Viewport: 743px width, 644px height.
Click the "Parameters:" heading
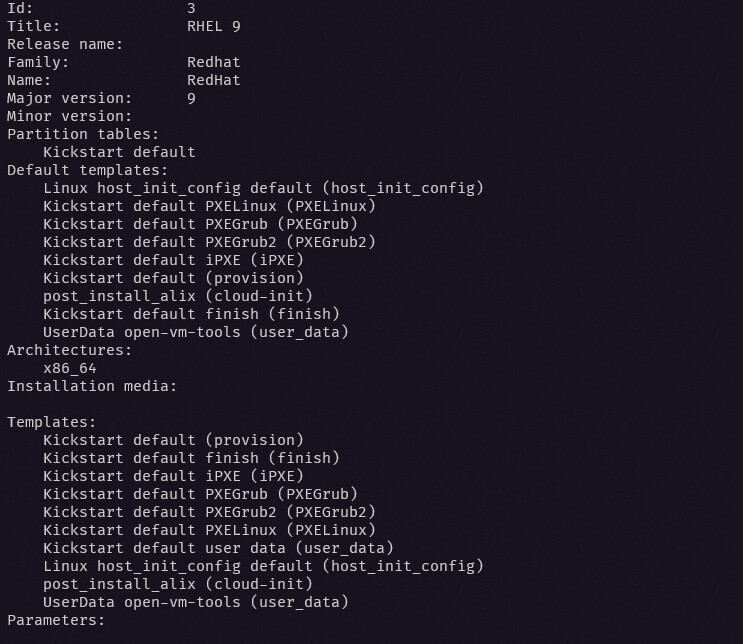[x=56, y=620]
